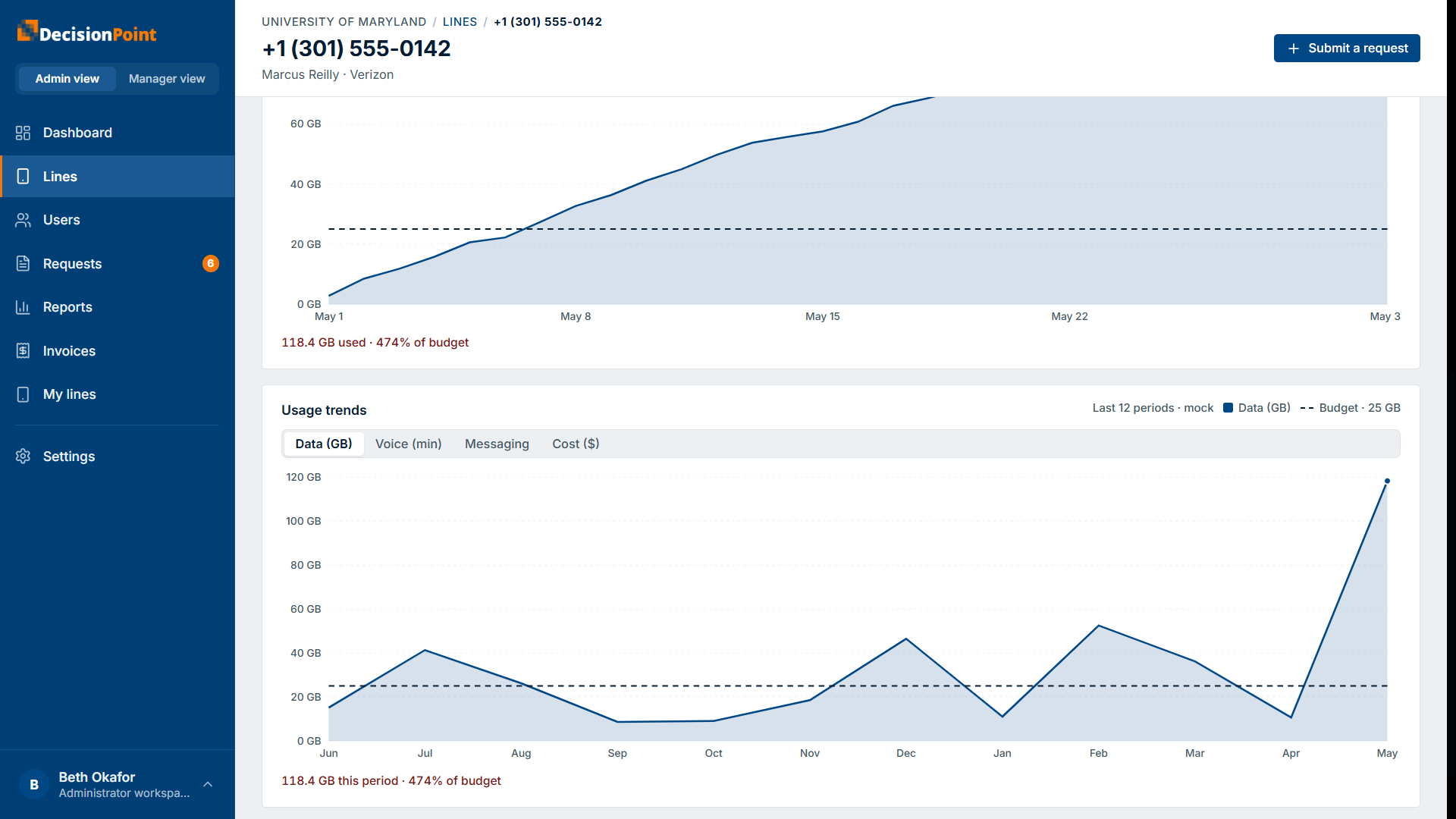Go to My lines

118,394
